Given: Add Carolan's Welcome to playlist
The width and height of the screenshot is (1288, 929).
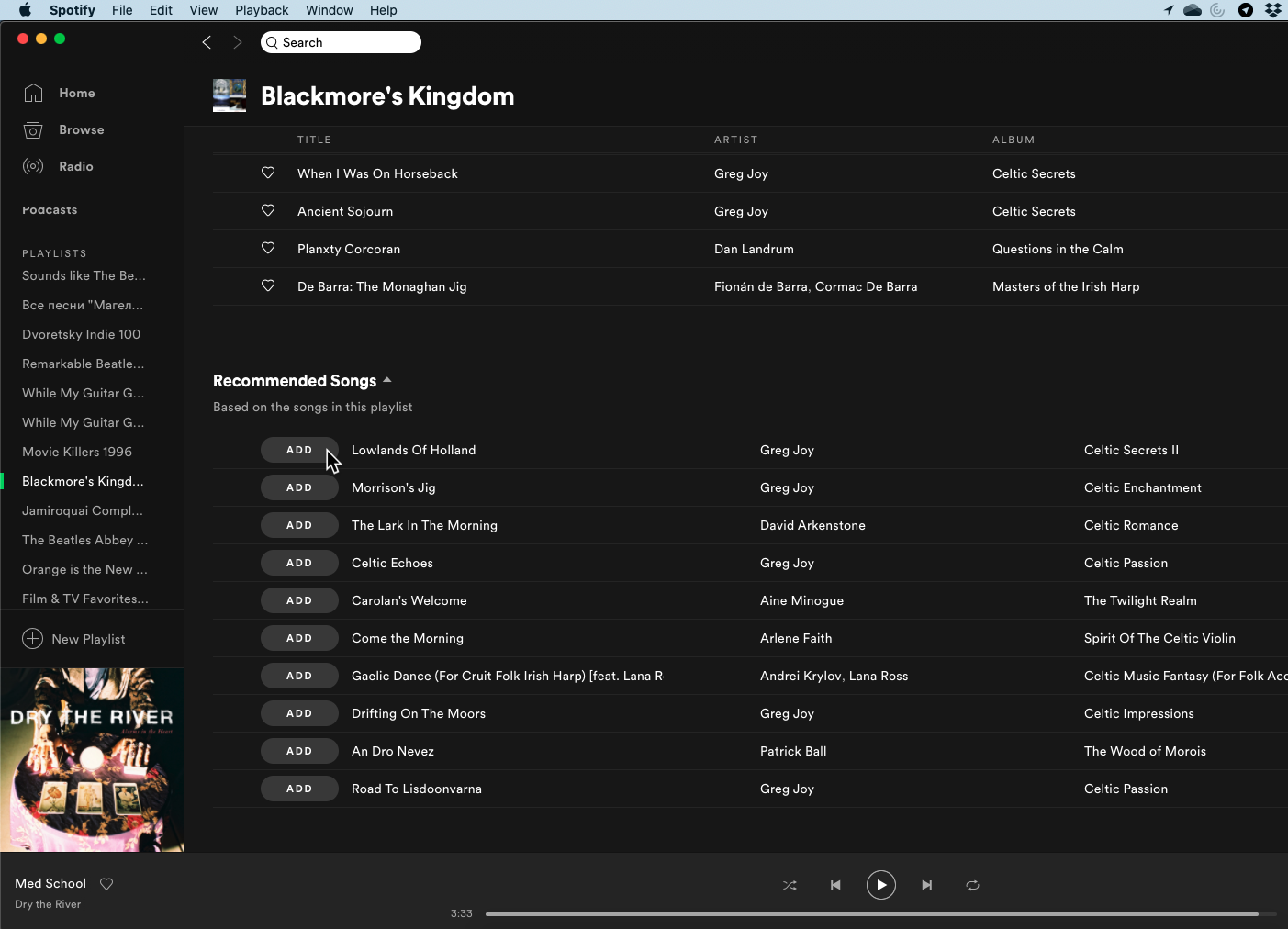Looking at the screenshot, I should tap(299, 600).
